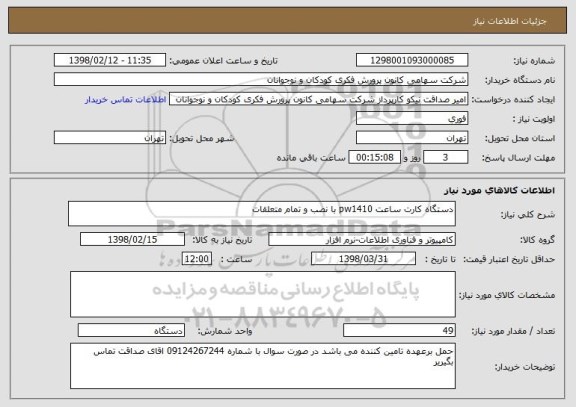The width and height of the screenshot is (576, 407).
Task: Click the header title جزئیات اطلاعات نیاز
Action: tap(510, 21)
